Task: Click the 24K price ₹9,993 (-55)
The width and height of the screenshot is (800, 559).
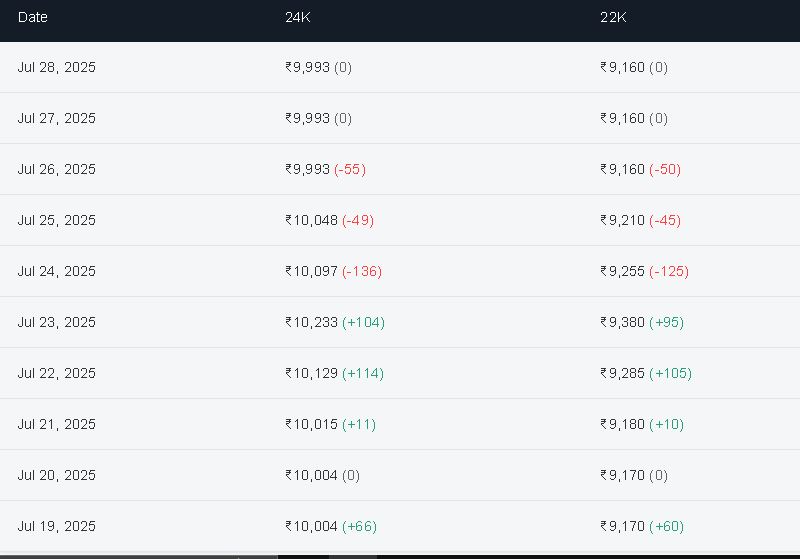Action: point(326,169)
